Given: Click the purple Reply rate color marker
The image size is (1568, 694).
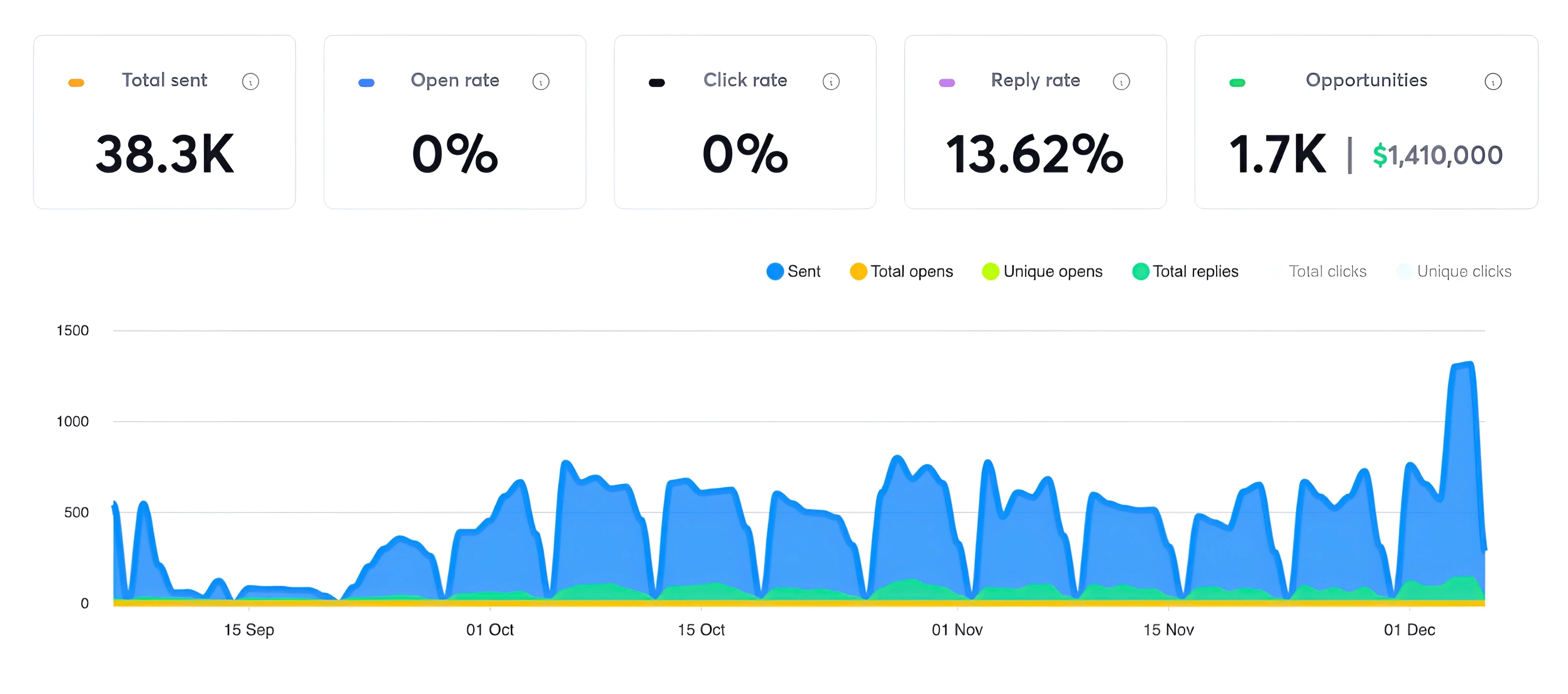Looking at the screenshot, I should [x=946, y=83].
